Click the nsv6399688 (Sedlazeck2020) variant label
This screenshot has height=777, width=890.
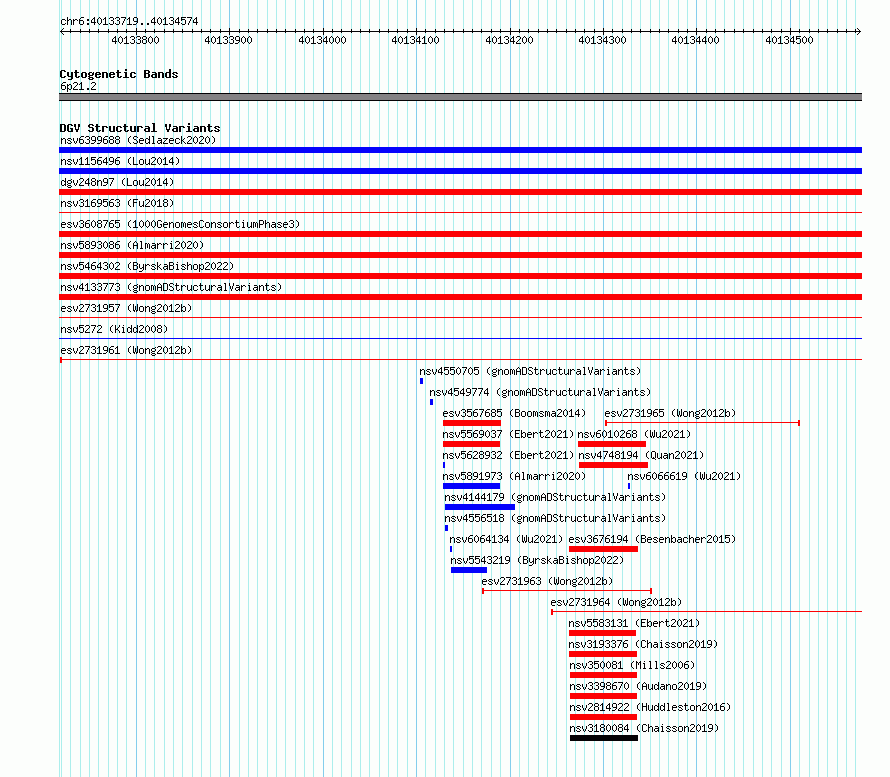(x=138, y=140)
